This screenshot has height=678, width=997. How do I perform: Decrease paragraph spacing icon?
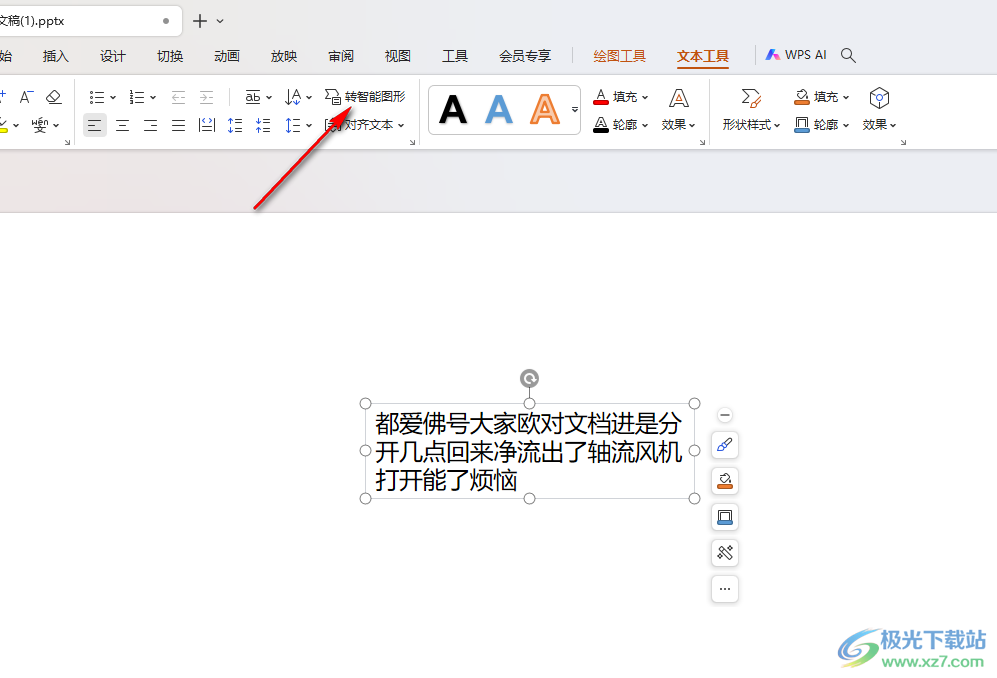pos(263,125)
